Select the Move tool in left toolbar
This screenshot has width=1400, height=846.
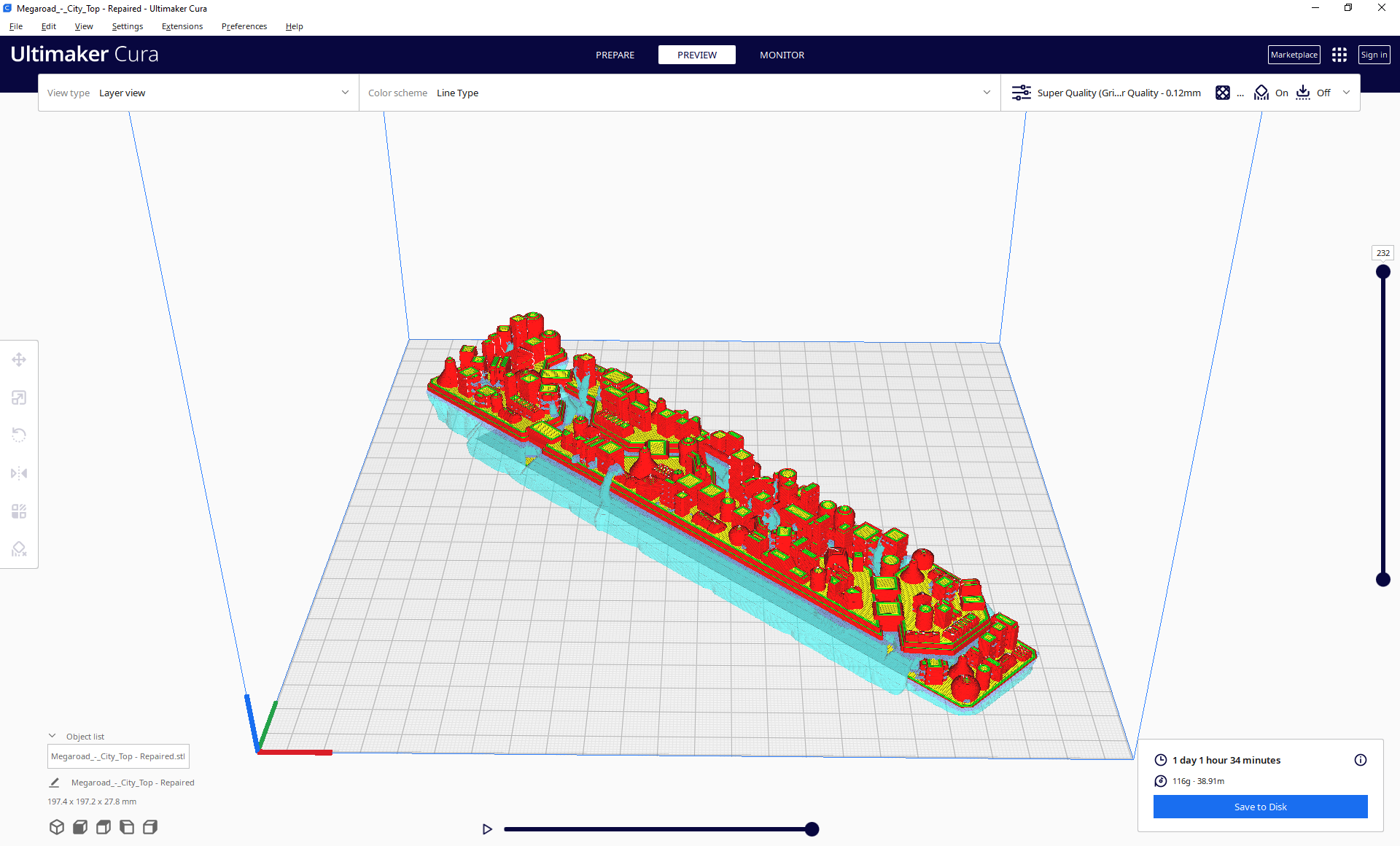(19, 360)
